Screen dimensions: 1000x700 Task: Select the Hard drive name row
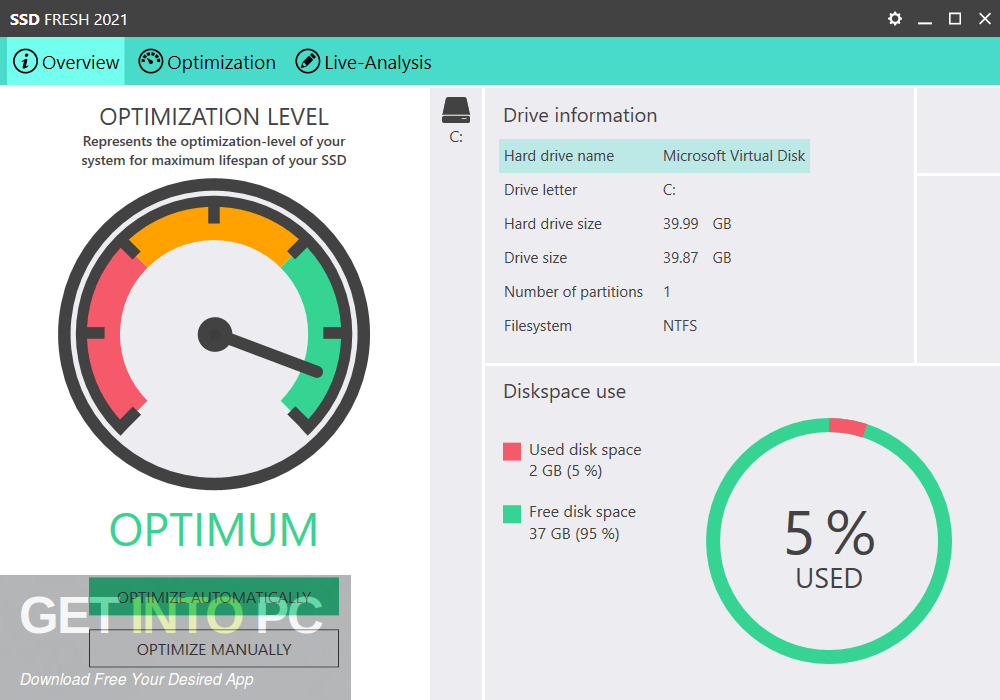[654, 156]
